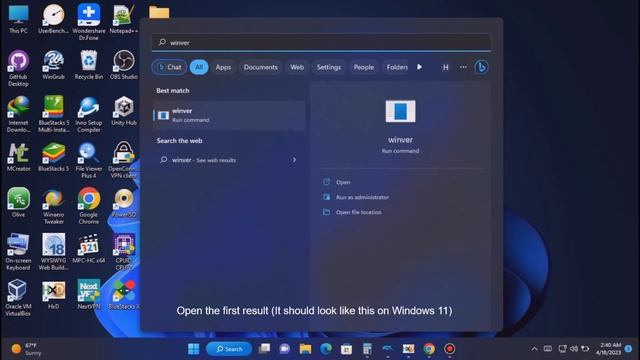Open the GitHub Desktop shortcut
Viewport: 640px width, 360px height.
(18, 68)
